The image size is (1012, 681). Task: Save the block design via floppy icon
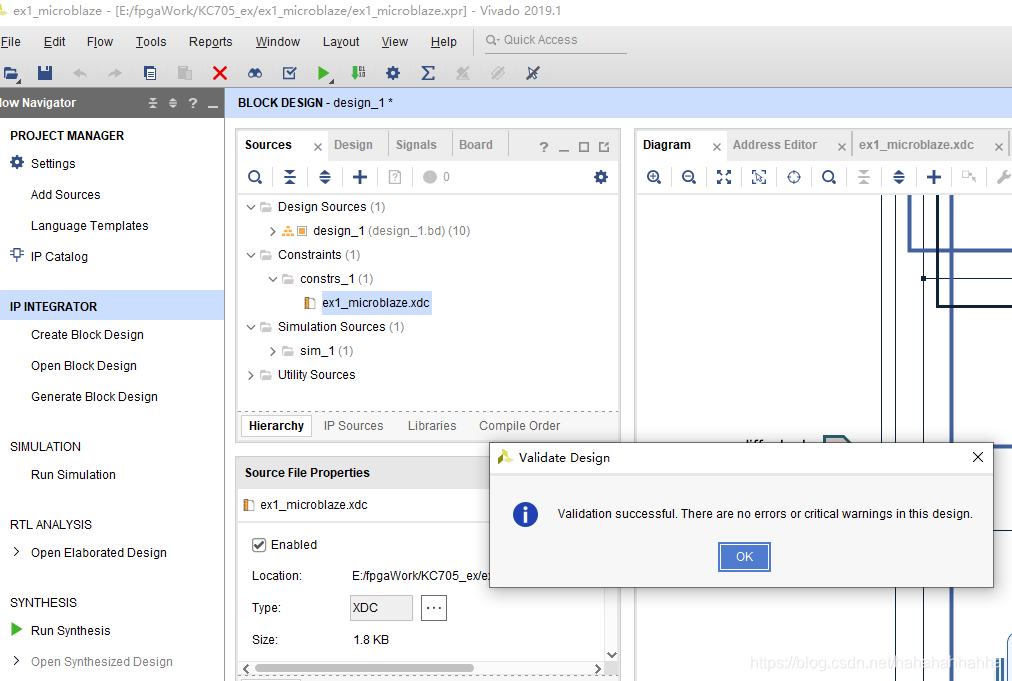point(45,73)
